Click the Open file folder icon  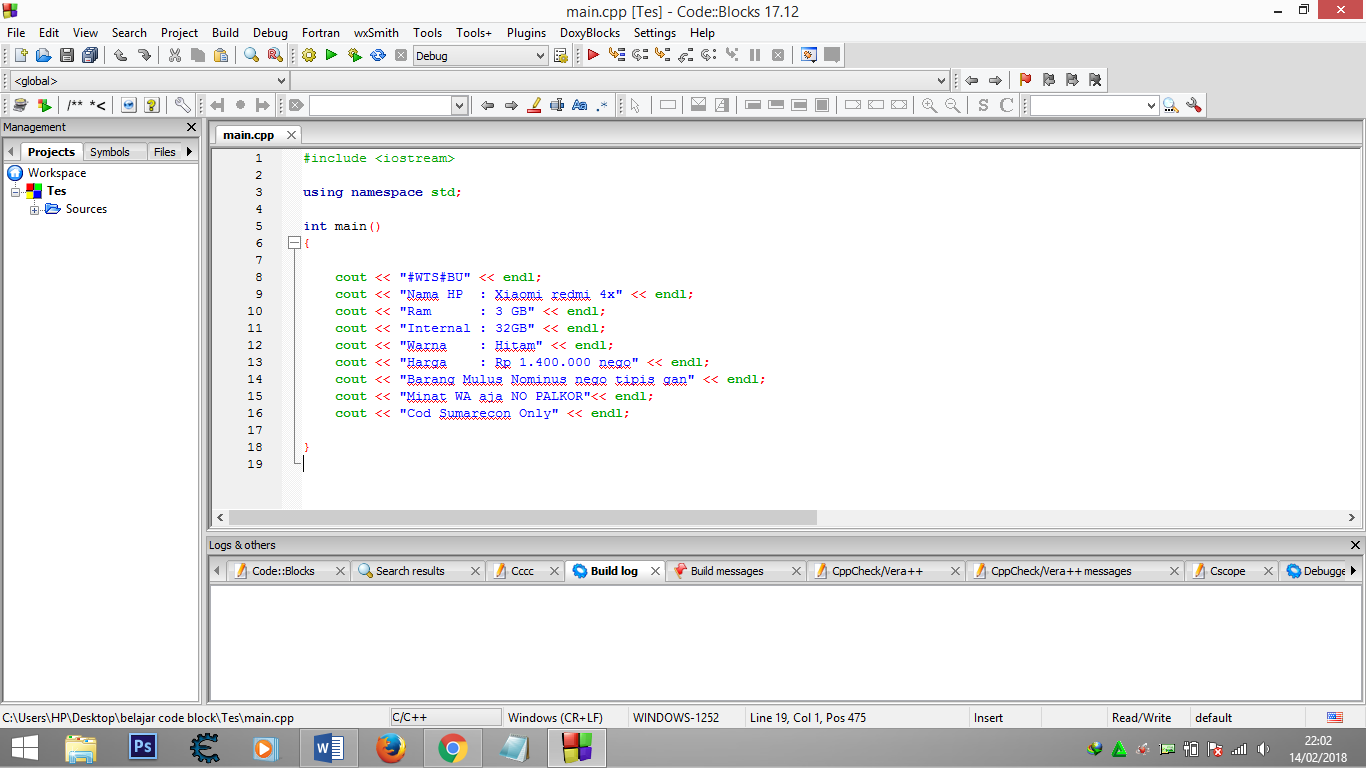pos(44,55)
